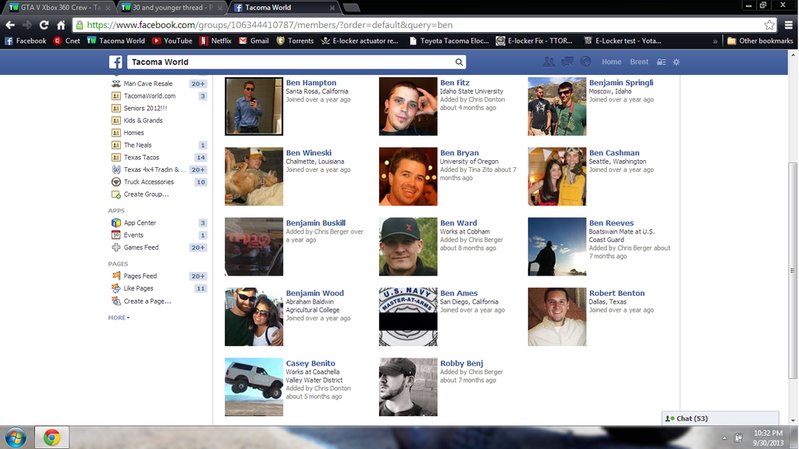Open the Truck Accessories group icon
This screenshot has width=799, height=449.
click(x=116, y=182)
